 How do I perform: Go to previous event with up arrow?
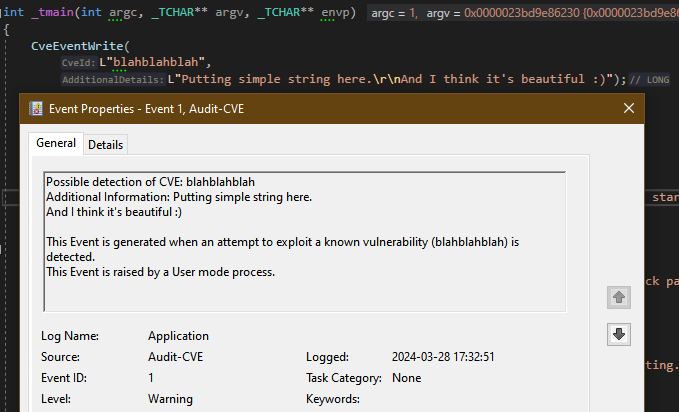coord(618,297)
